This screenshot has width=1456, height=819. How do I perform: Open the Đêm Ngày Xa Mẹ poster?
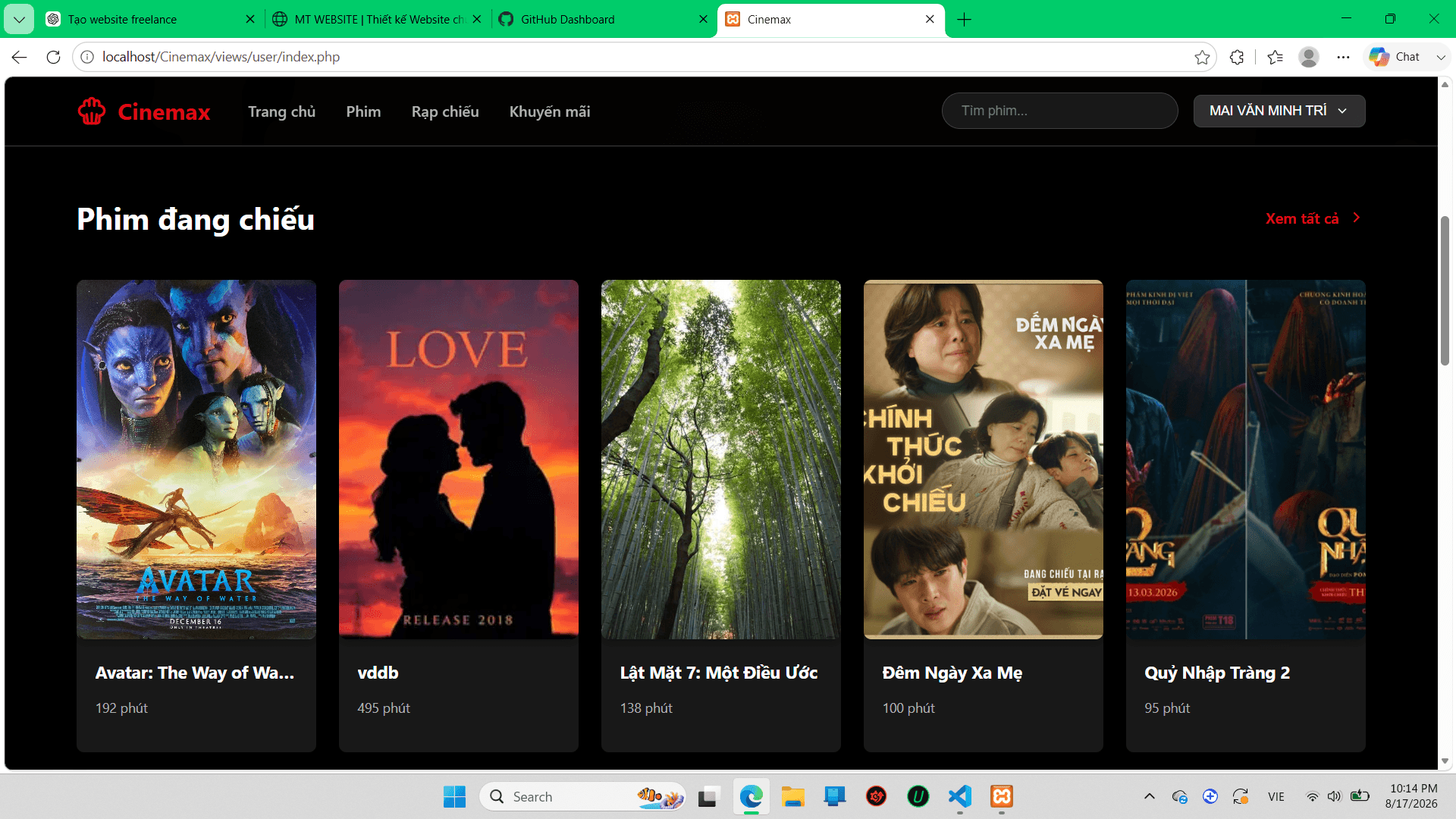point(984,460)
